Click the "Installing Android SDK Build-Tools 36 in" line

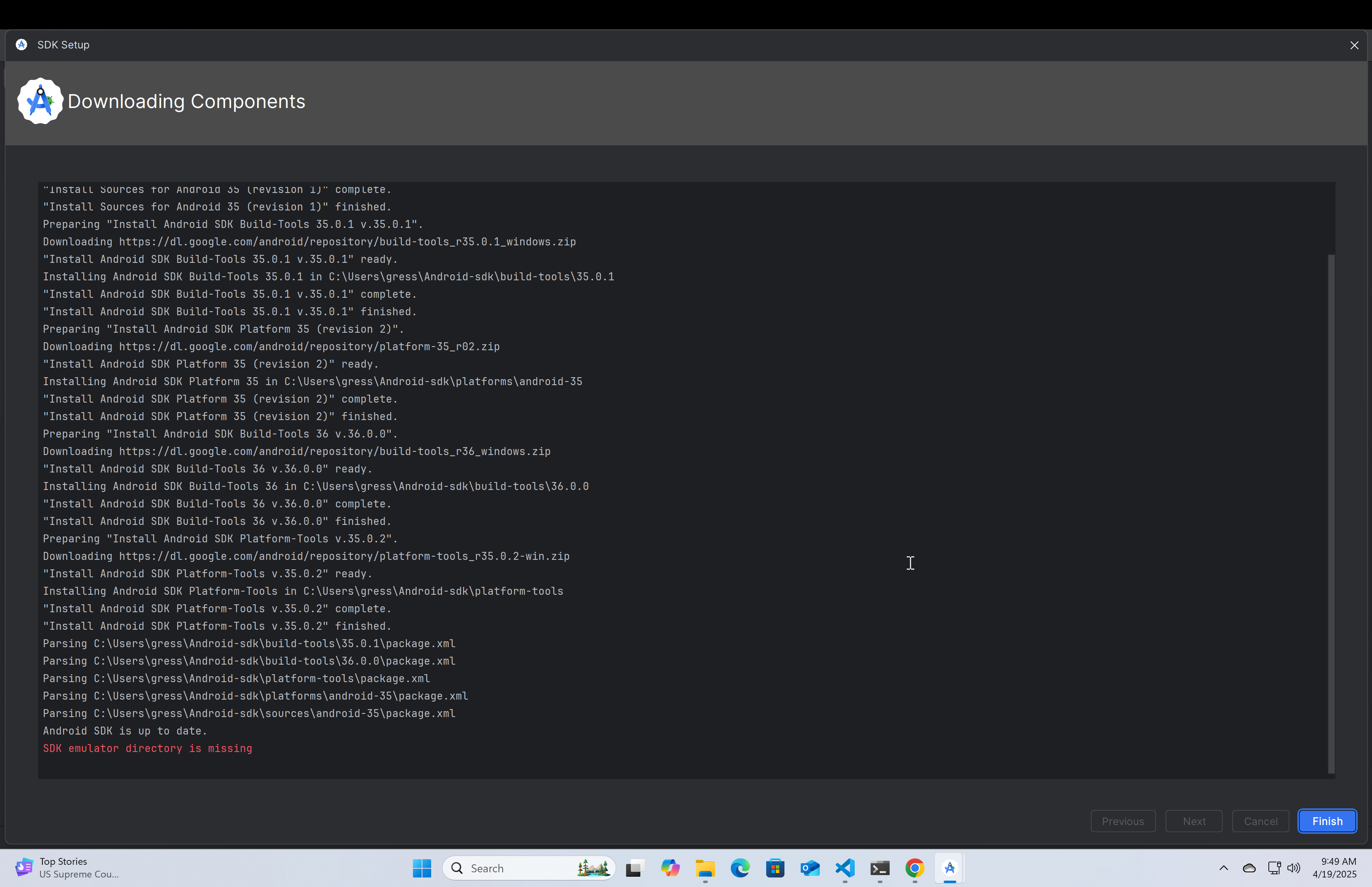point(316,486)
